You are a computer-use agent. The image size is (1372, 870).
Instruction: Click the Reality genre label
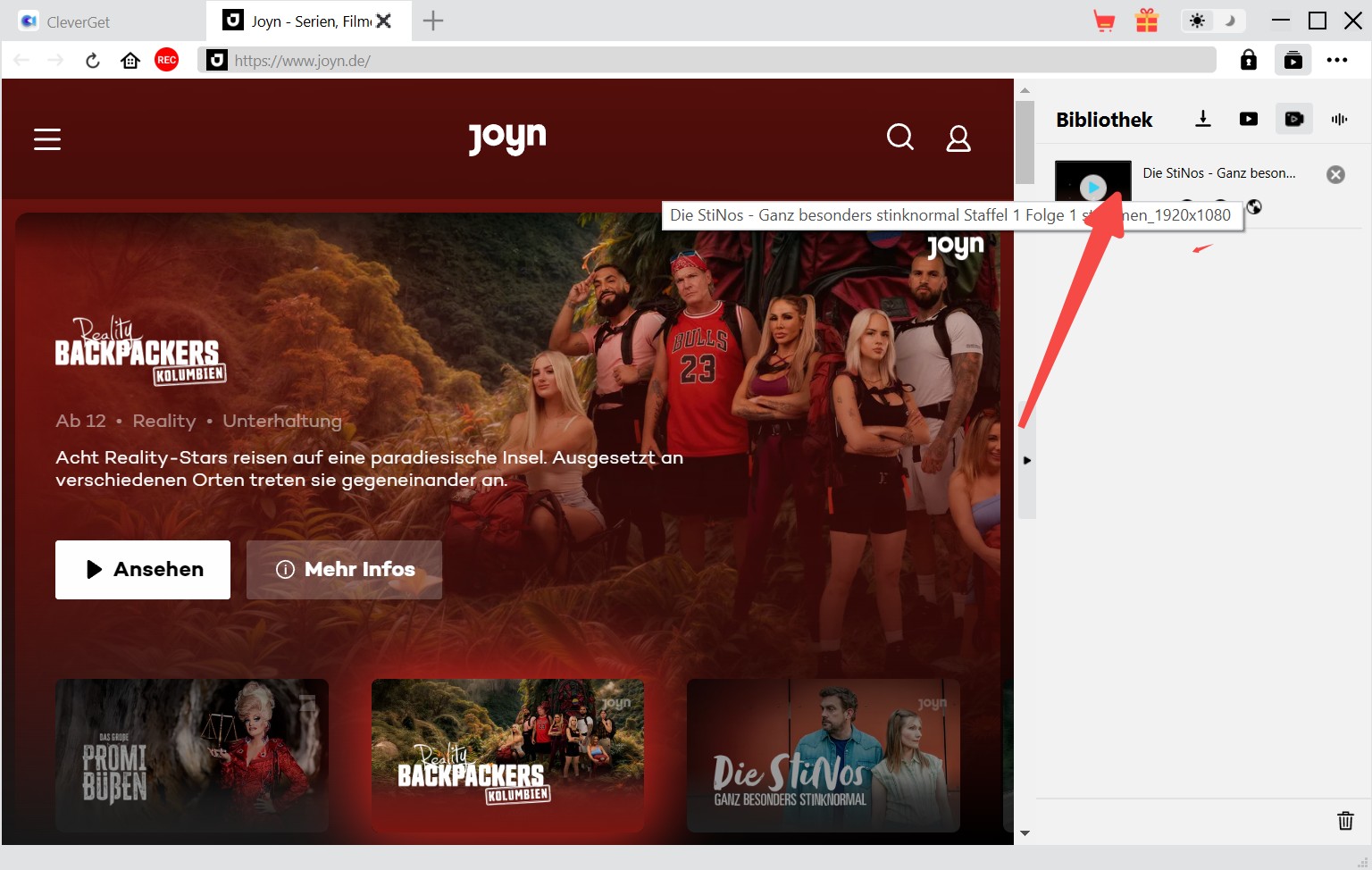164,421
